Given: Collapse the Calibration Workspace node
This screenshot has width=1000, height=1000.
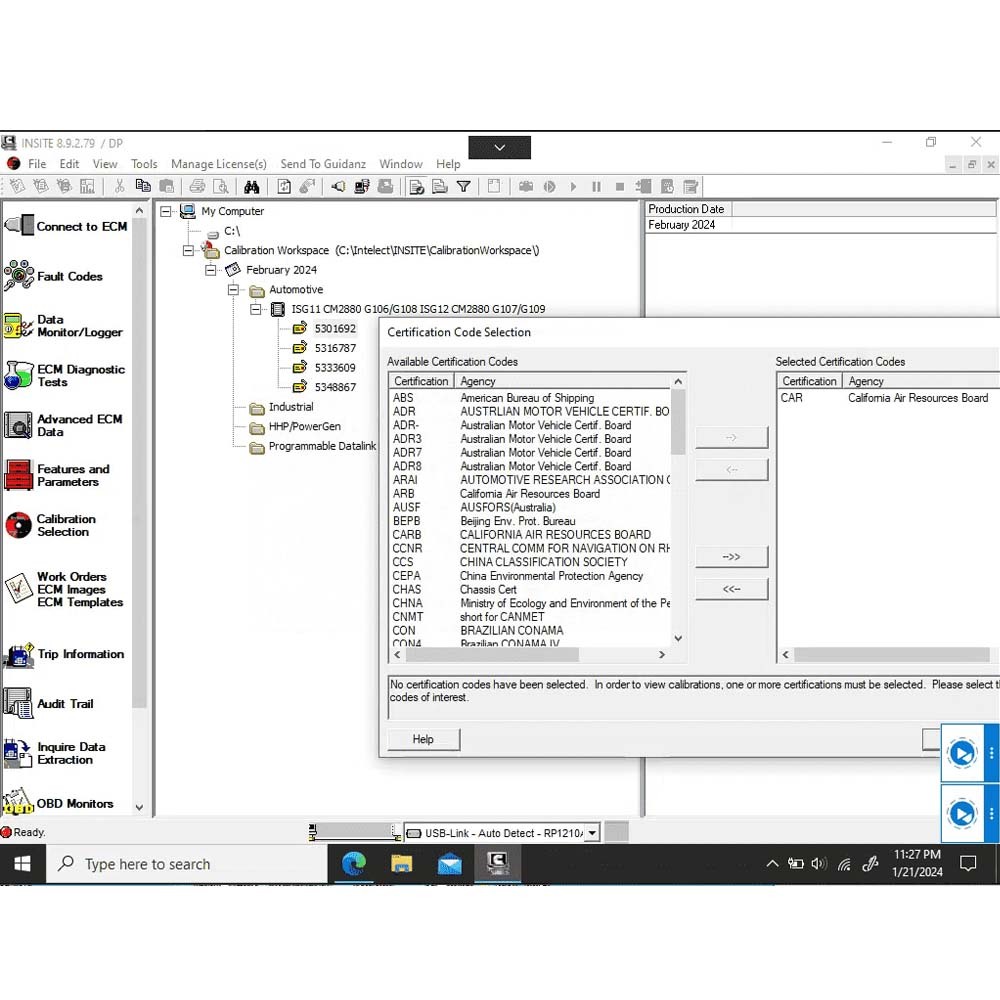Looking at the screenshot, I should [x=188, y=251].
